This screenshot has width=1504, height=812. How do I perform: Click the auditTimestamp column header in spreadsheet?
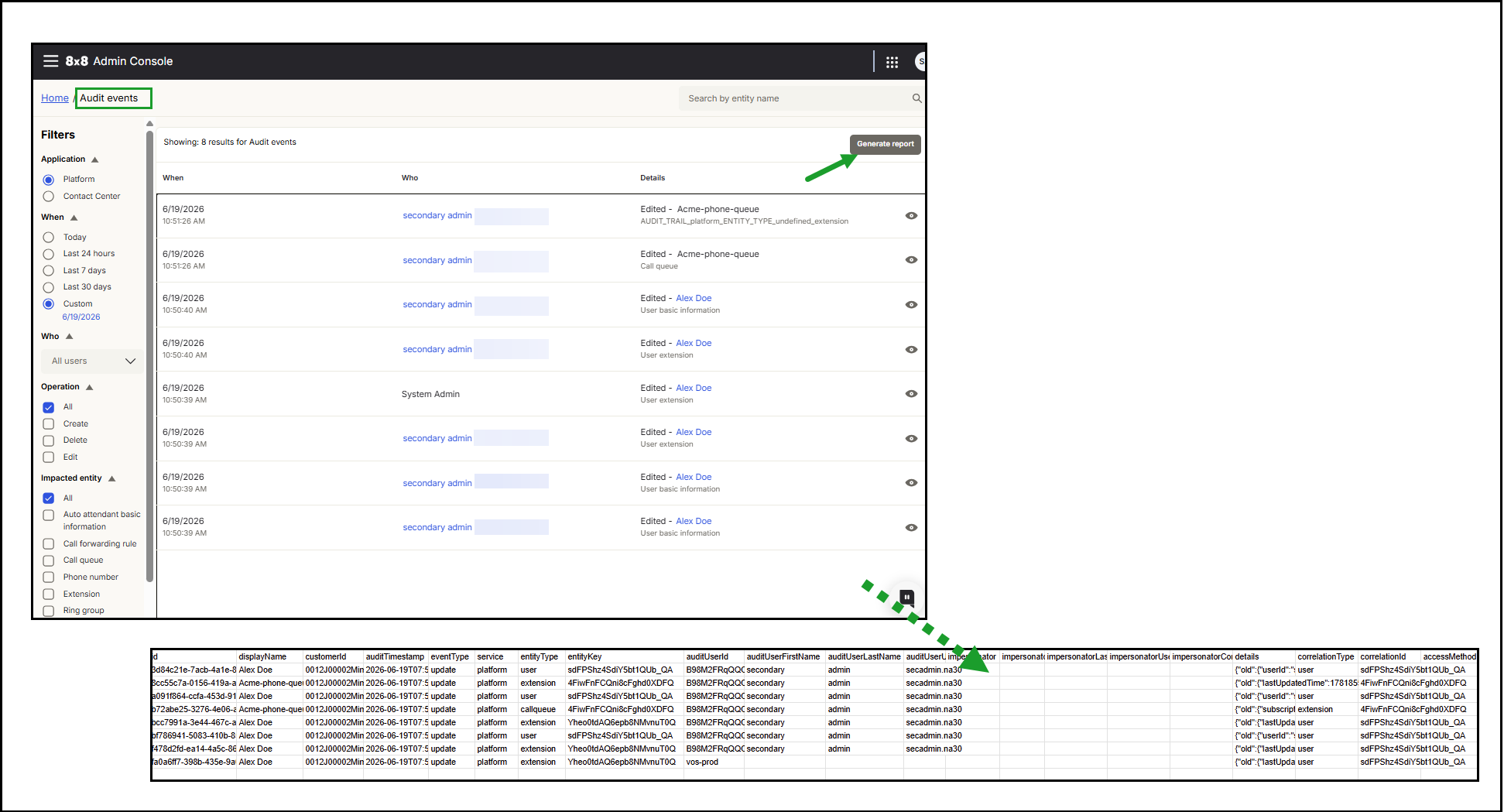click(395, 657)
